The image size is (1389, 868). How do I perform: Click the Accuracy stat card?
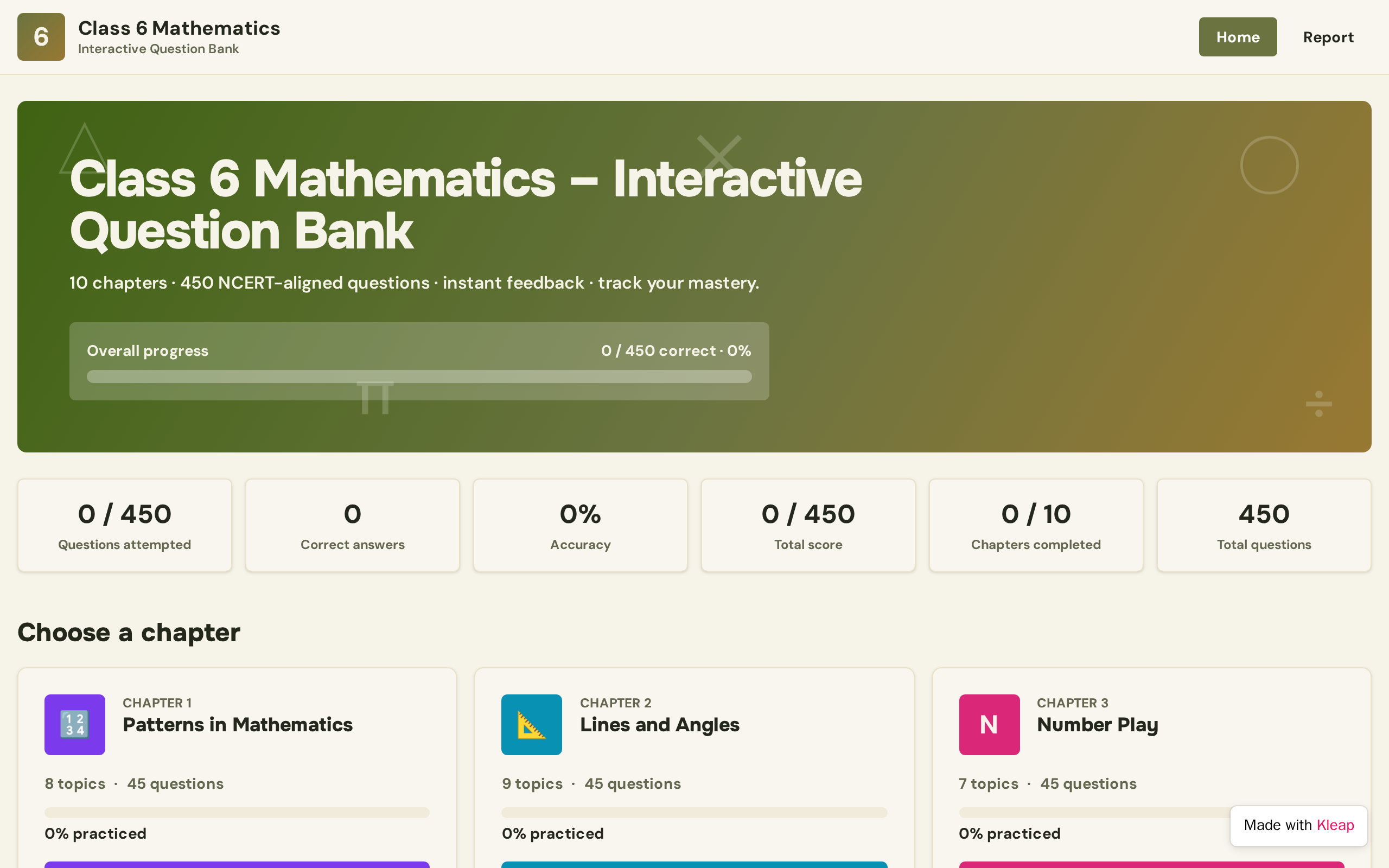tap(580, 525)
